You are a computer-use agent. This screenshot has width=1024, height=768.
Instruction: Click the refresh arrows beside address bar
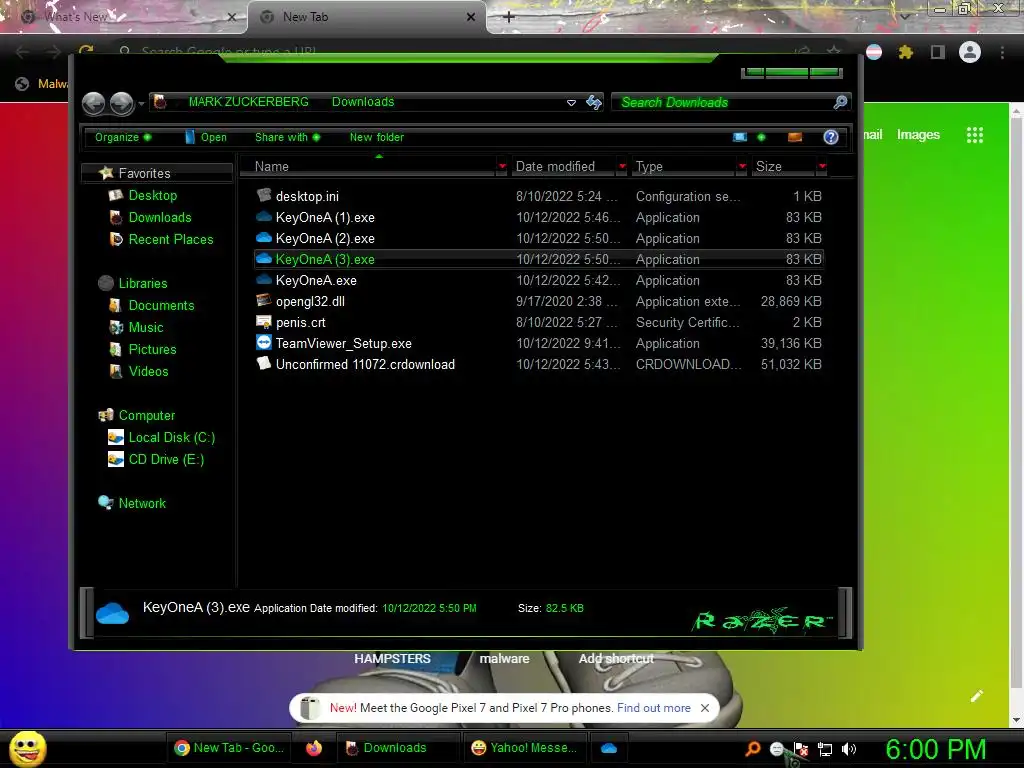click(x=594, y=102)
